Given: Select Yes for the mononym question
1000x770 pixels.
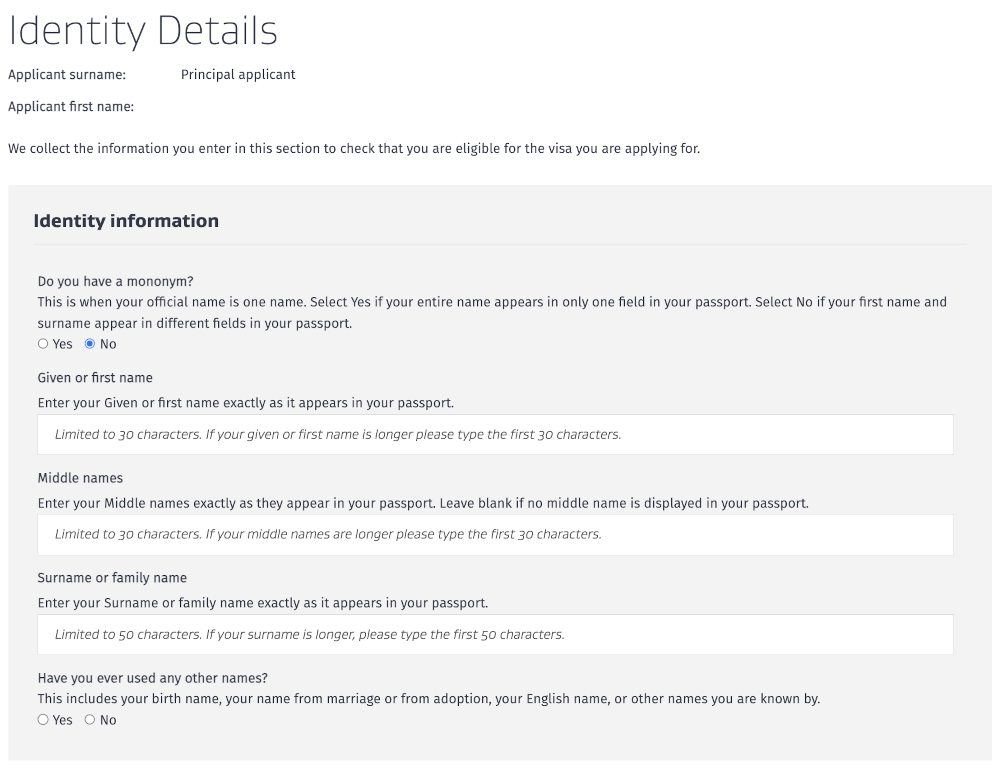Looking at the screenshot, I should 43,344.
